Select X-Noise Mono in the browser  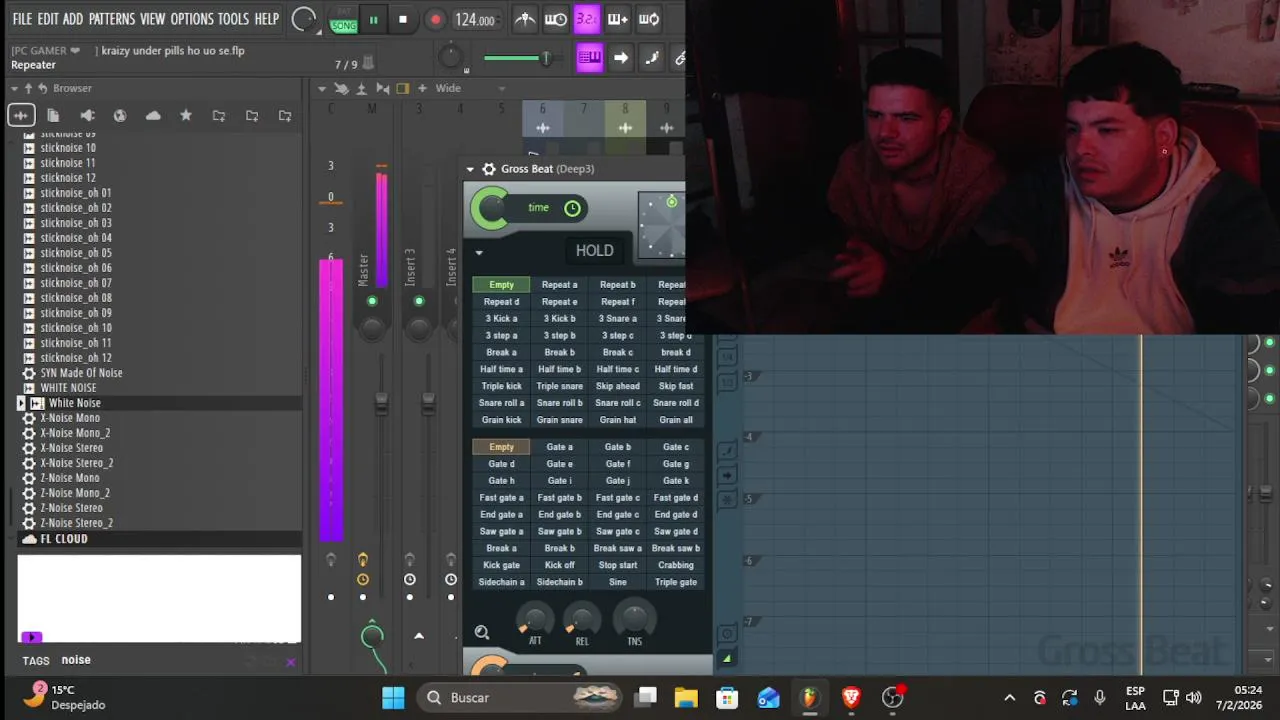[x=70, y=418]
